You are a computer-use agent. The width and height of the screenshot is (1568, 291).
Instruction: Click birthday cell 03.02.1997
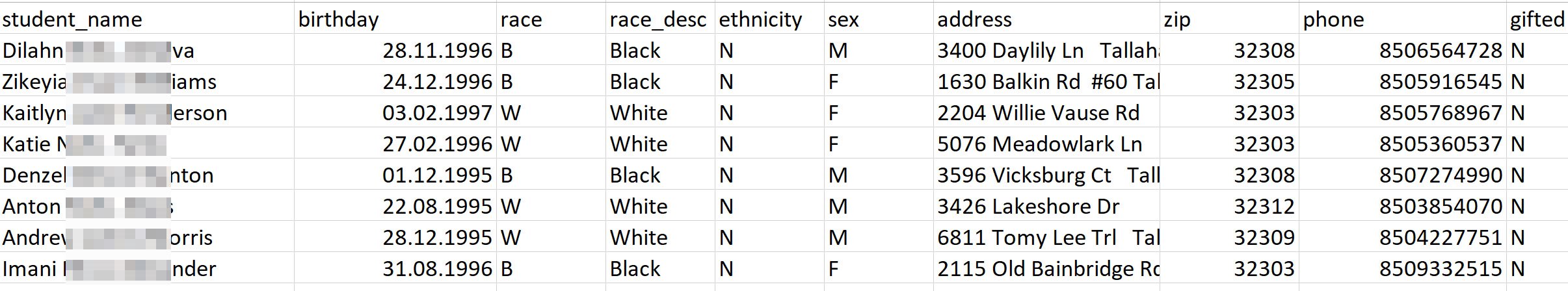(x=437, y=113)
